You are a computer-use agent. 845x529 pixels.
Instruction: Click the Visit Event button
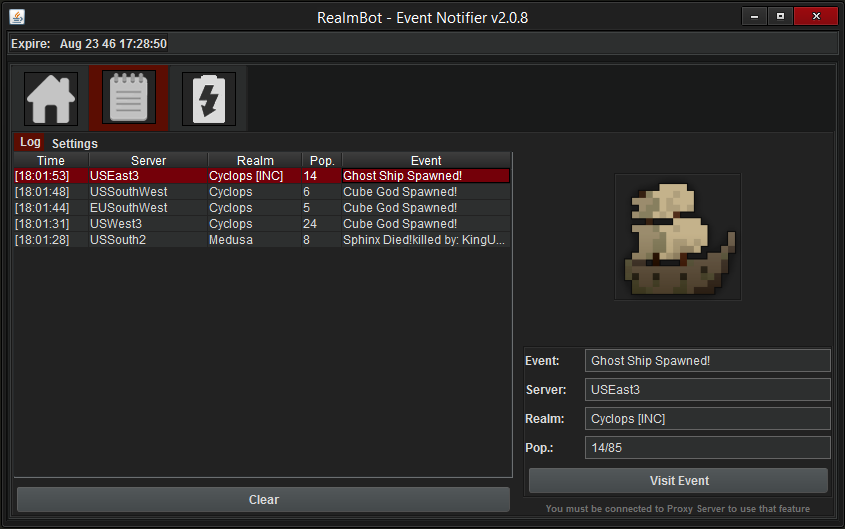coord(678,481)
